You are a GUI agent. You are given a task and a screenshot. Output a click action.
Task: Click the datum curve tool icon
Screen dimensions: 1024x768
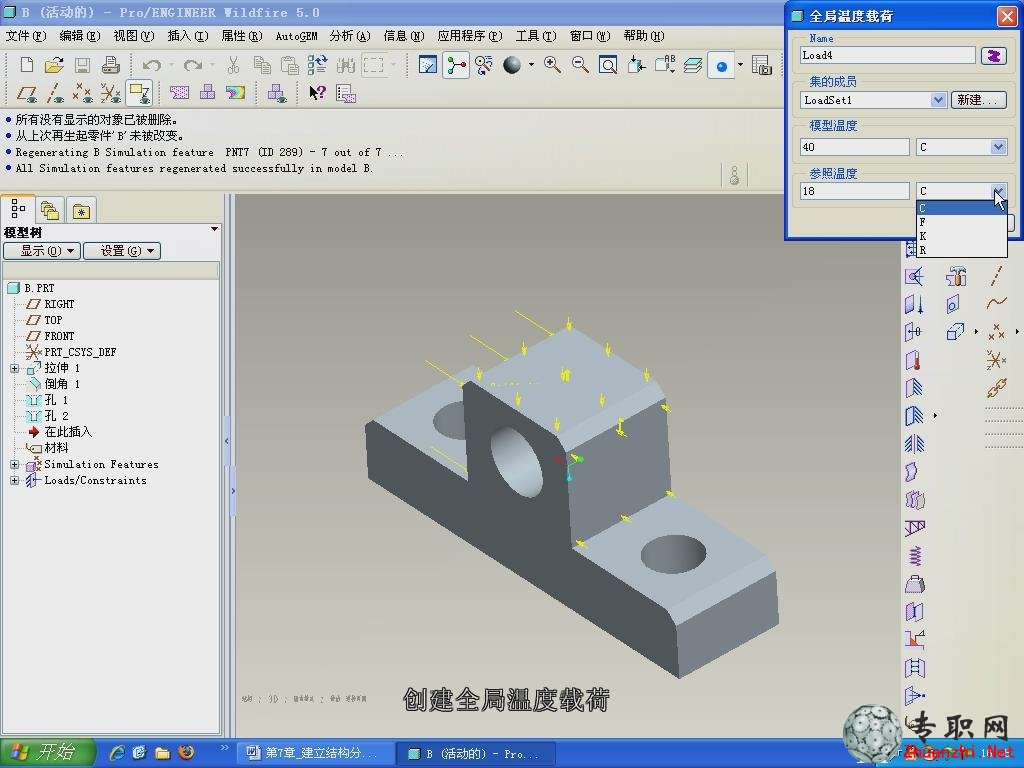coord(997,304)
